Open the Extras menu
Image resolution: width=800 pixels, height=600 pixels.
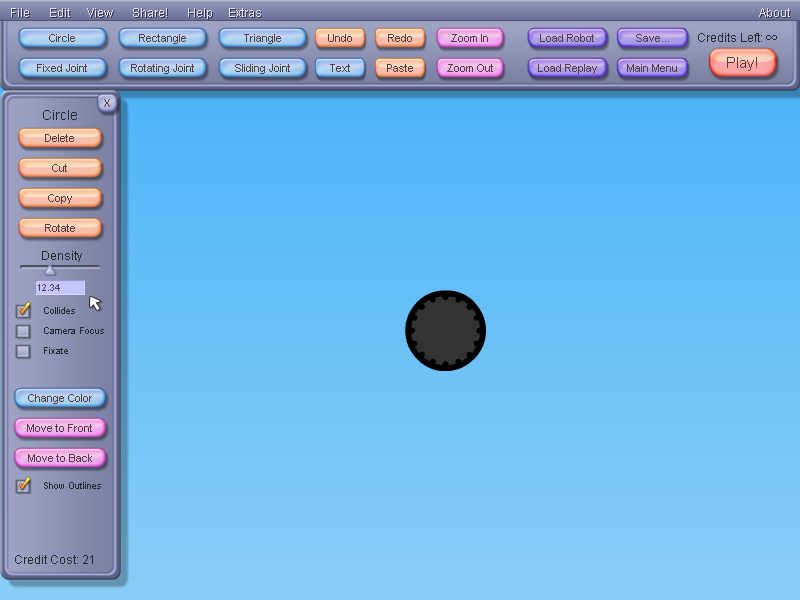[x=244, y=13]
